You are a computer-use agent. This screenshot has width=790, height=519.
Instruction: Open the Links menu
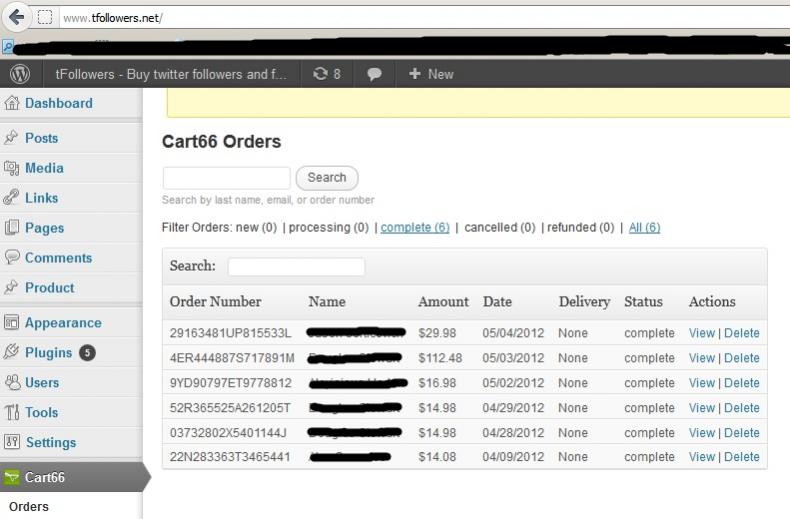click(x=42, y=198)
